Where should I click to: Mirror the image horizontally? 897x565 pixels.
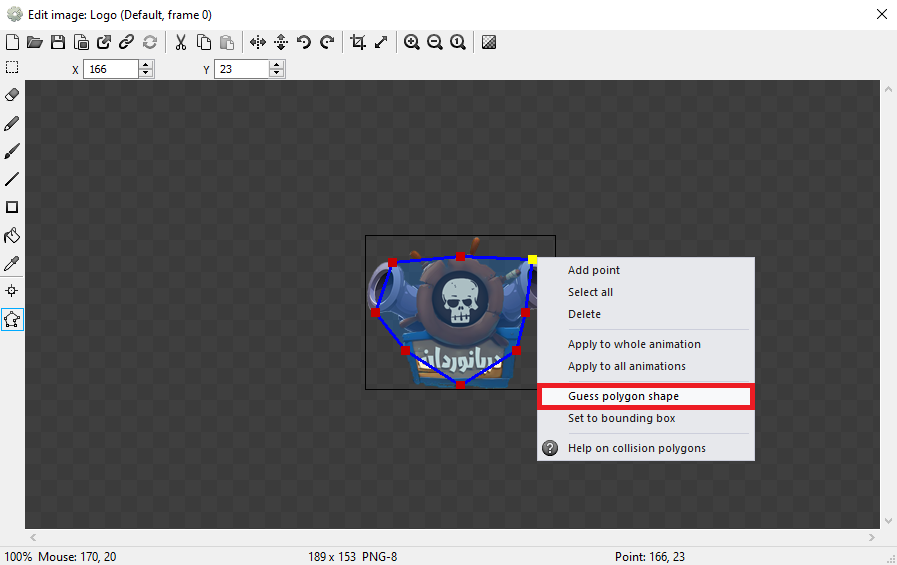[258, 42]
